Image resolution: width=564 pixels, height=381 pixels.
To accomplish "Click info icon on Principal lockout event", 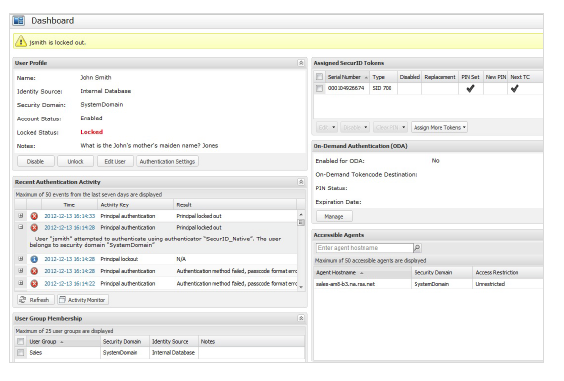I will 34,259.
